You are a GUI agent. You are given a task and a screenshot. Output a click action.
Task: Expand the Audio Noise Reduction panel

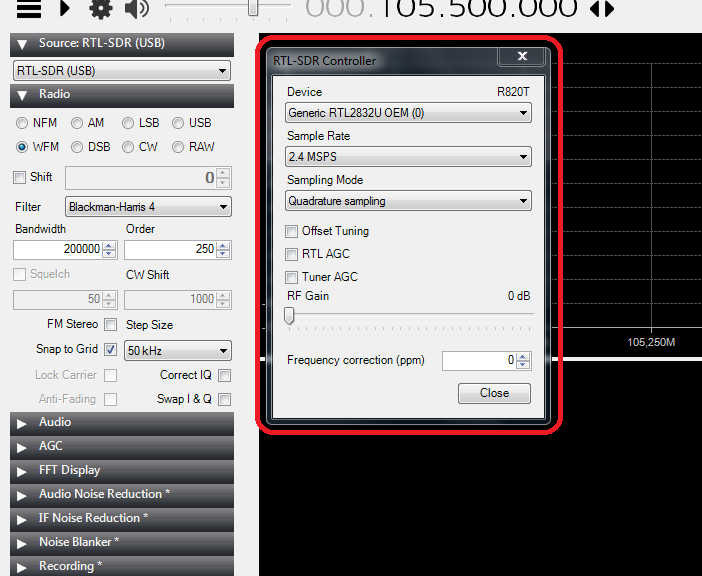coord(122,495)
